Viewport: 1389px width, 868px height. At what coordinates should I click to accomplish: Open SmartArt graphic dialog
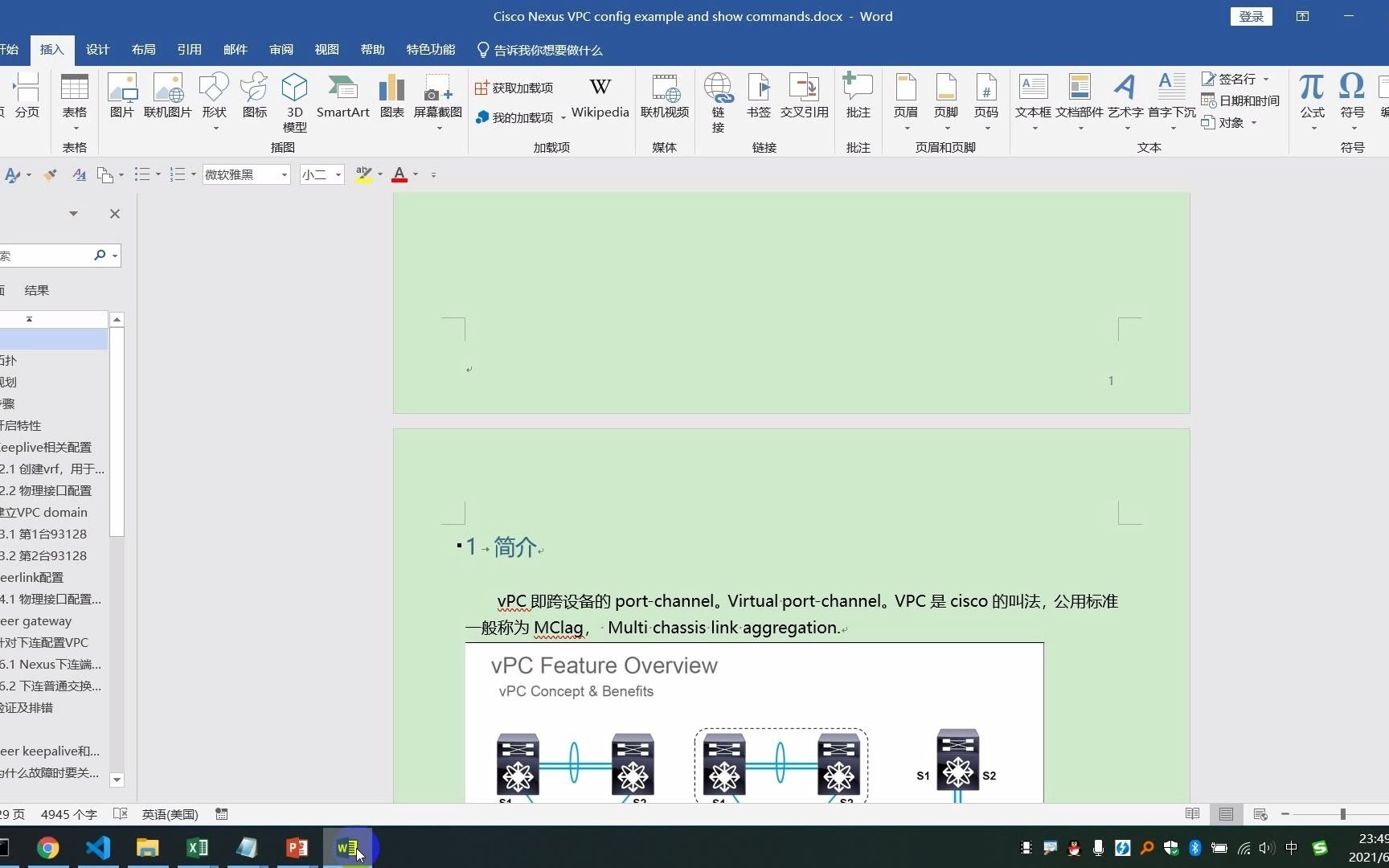tap(343, 96)
